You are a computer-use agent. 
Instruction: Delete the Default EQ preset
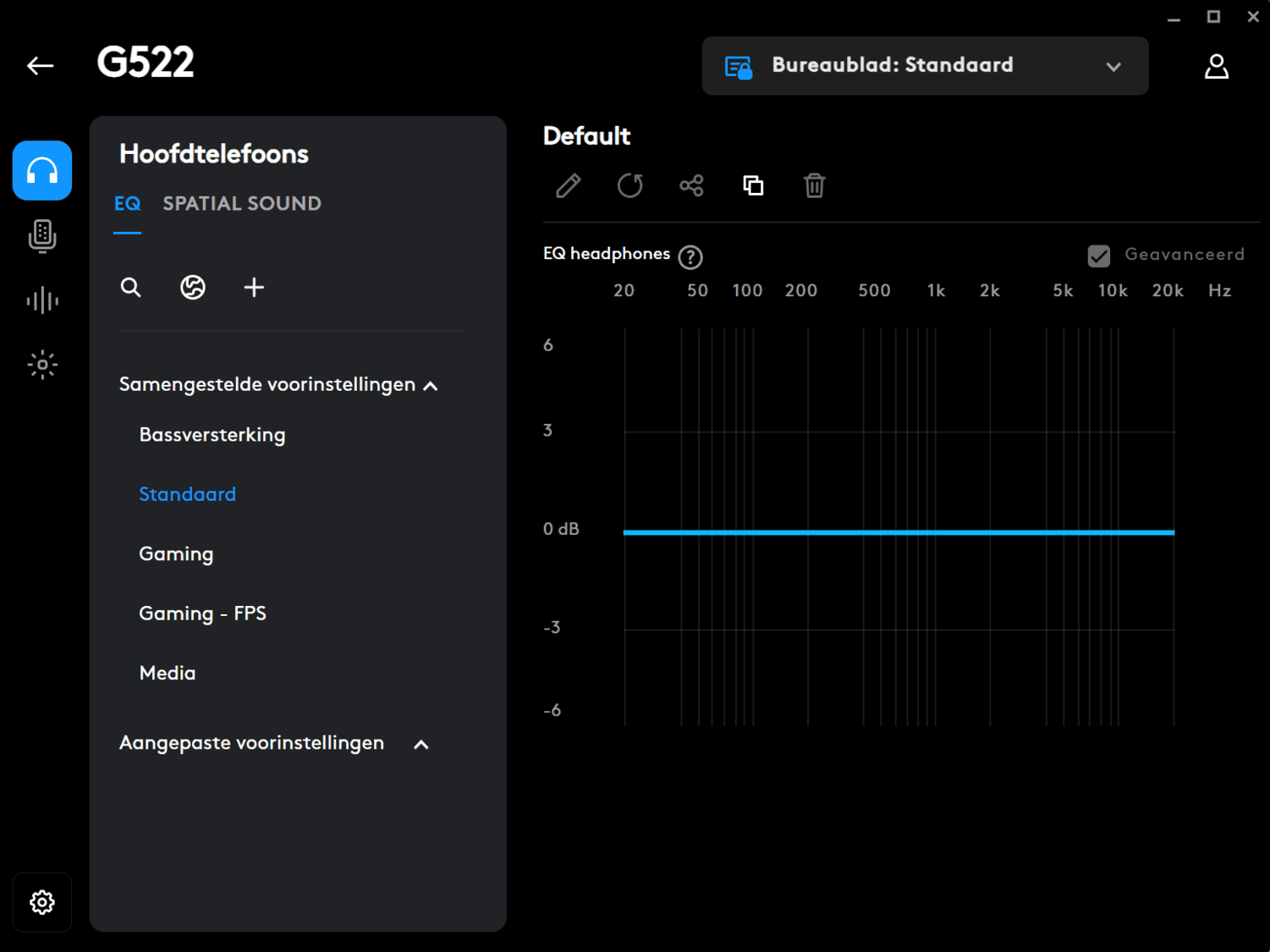[815, 185]
